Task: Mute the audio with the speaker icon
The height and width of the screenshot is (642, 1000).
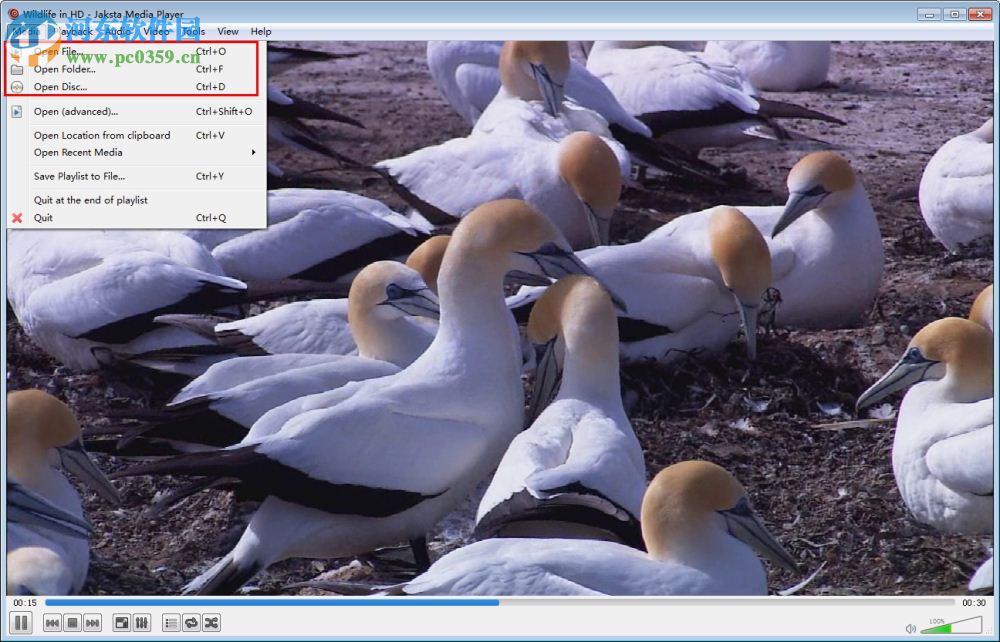Action: 911,628
